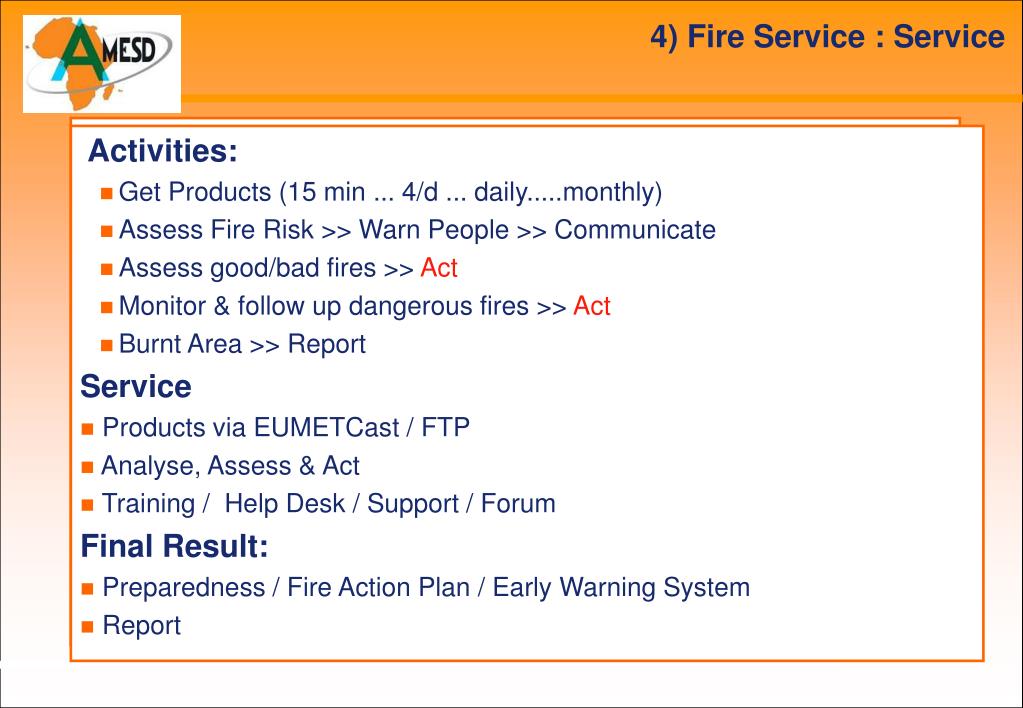The image size is (1023, 708).
Task: Click Products via EUMETCast / FTP text
Action: click(286, 427)
